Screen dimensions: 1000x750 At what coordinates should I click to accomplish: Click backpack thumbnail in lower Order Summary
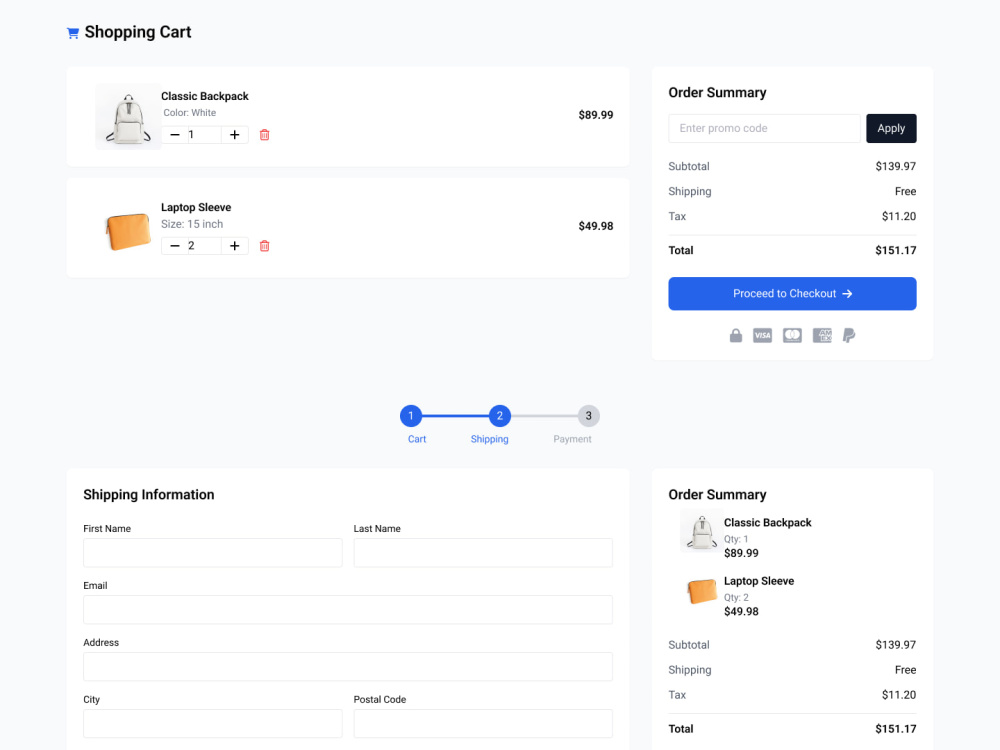(702, 531)
